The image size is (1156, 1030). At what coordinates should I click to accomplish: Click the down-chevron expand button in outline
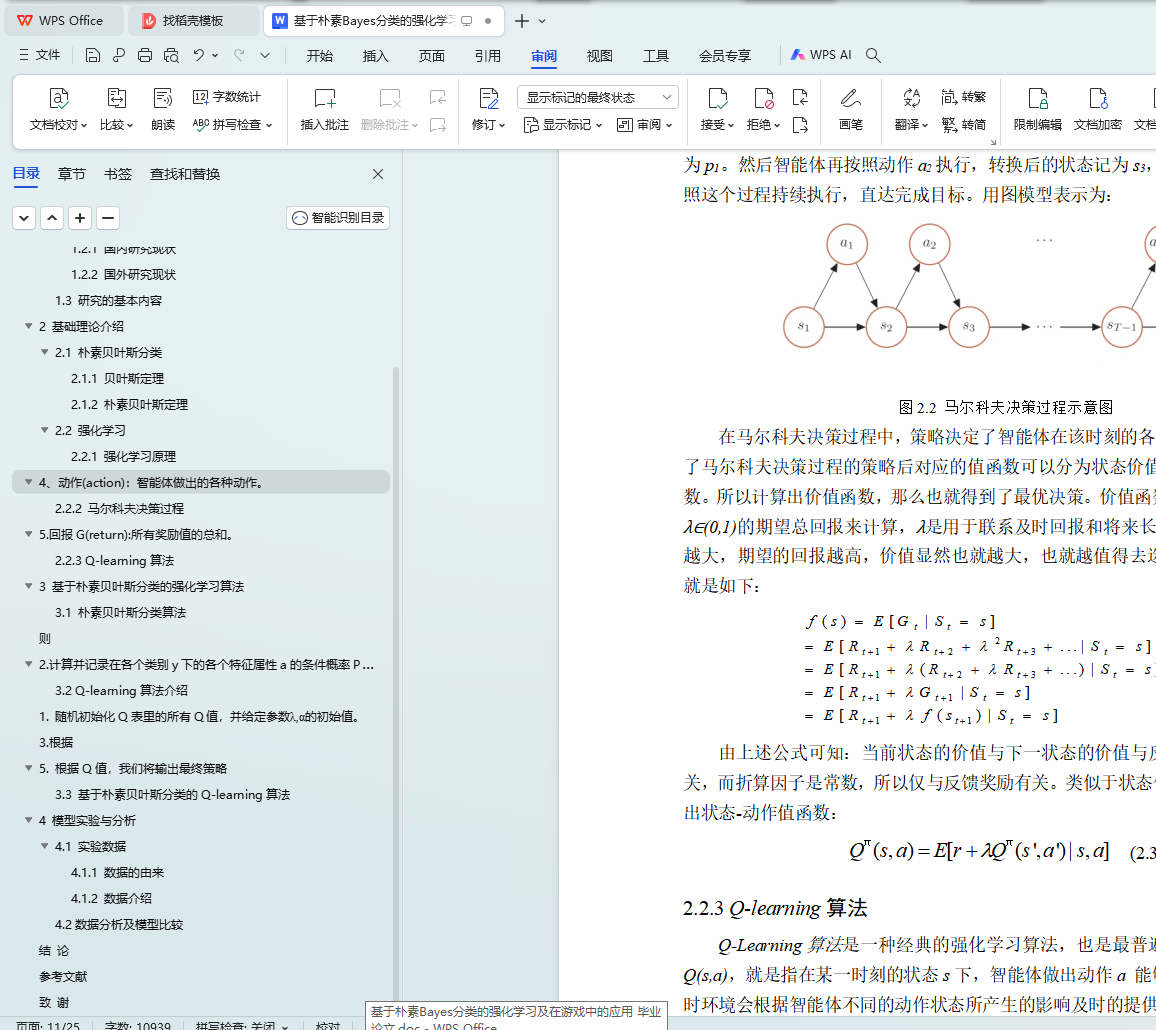click(x=24, y=218)
